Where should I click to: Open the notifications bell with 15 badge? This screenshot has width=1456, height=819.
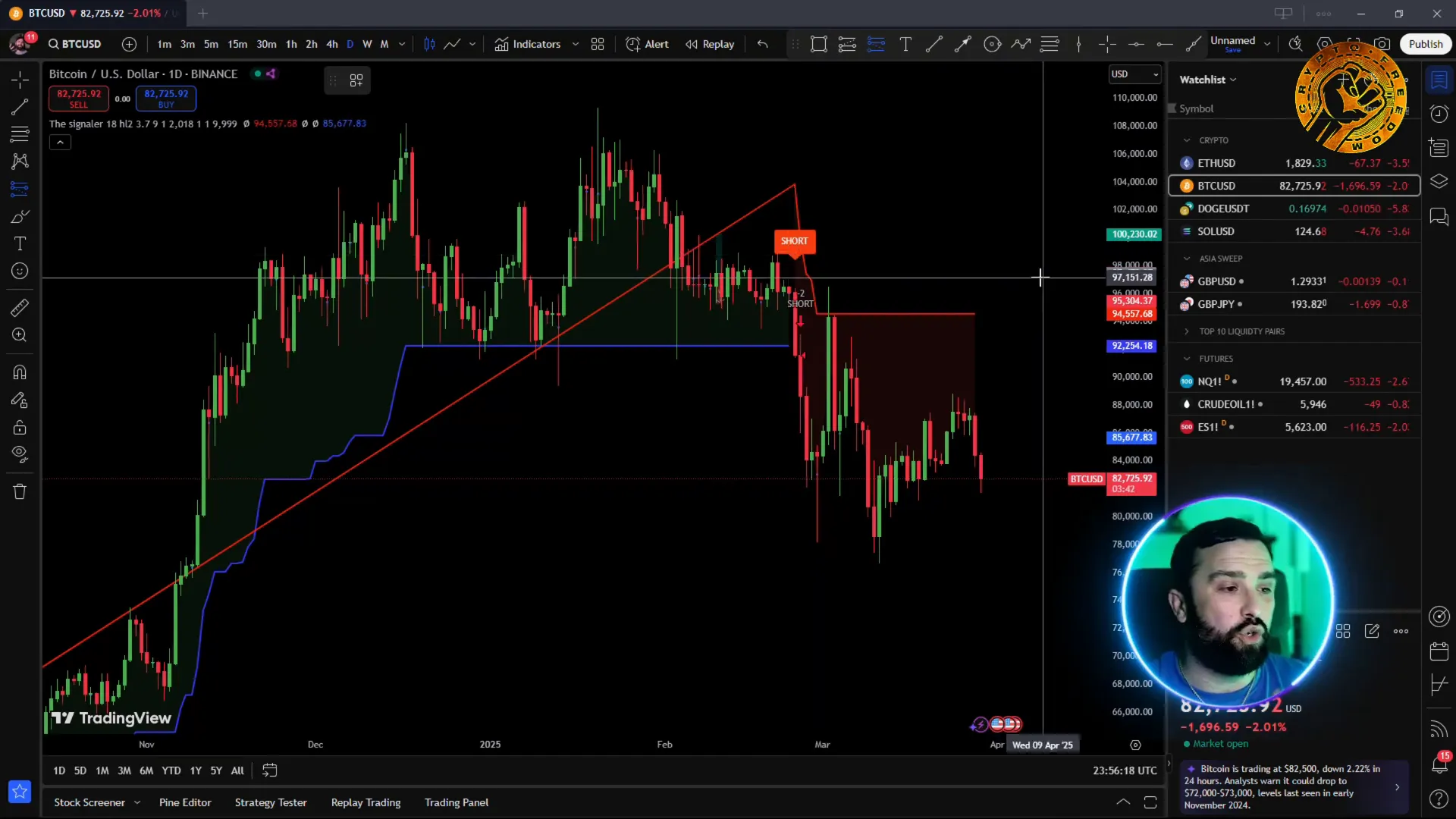coord(1439,764)
